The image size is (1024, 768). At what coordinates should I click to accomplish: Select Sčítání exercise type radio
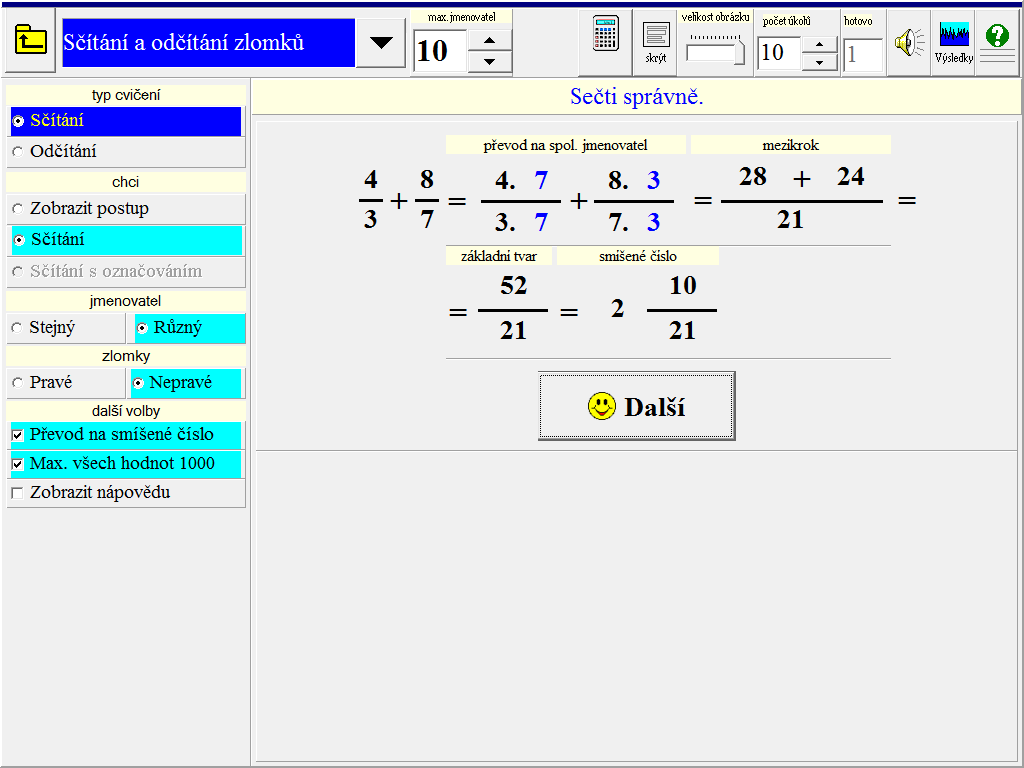click(127, 121)
